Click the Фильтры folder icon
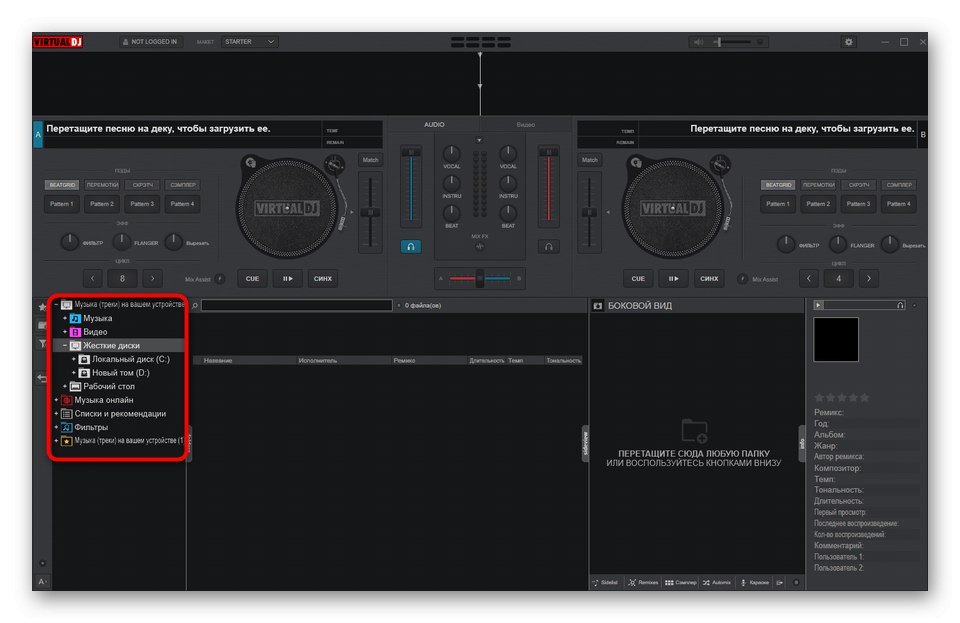The image size is (960, 623). coord(67,427)
